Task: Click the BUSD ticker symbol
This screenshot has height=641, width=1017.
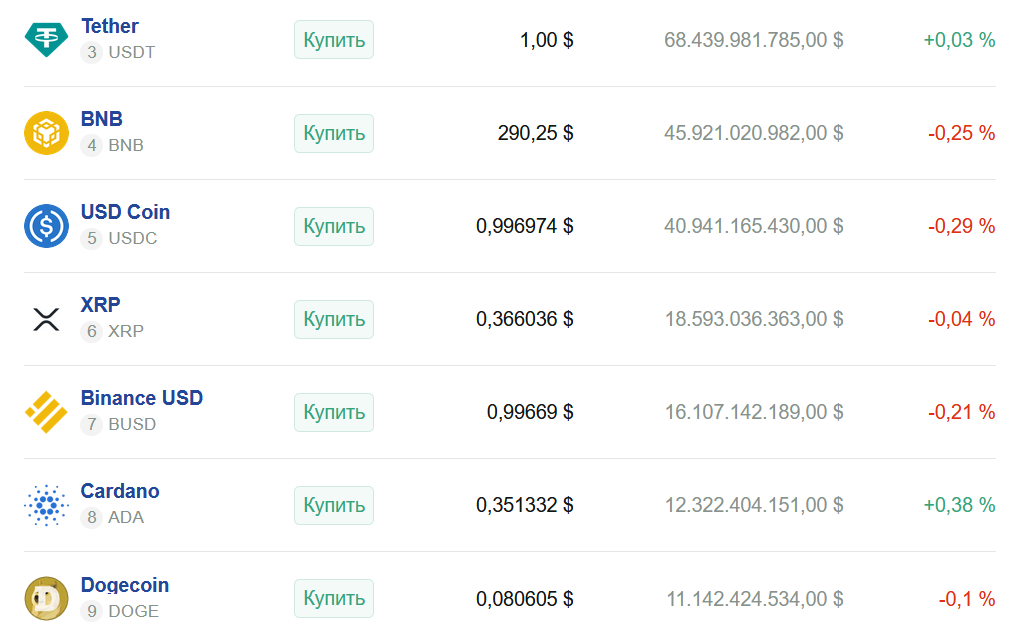Action: point(132,424)
